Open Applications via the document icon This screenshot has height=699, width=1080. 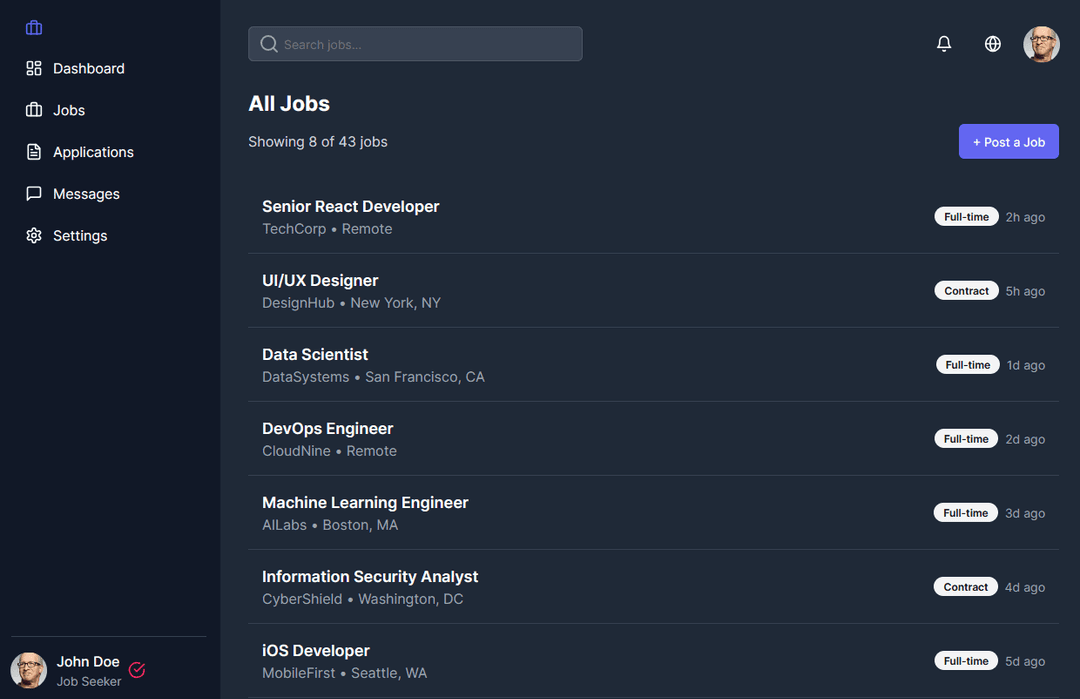point(32,151)
